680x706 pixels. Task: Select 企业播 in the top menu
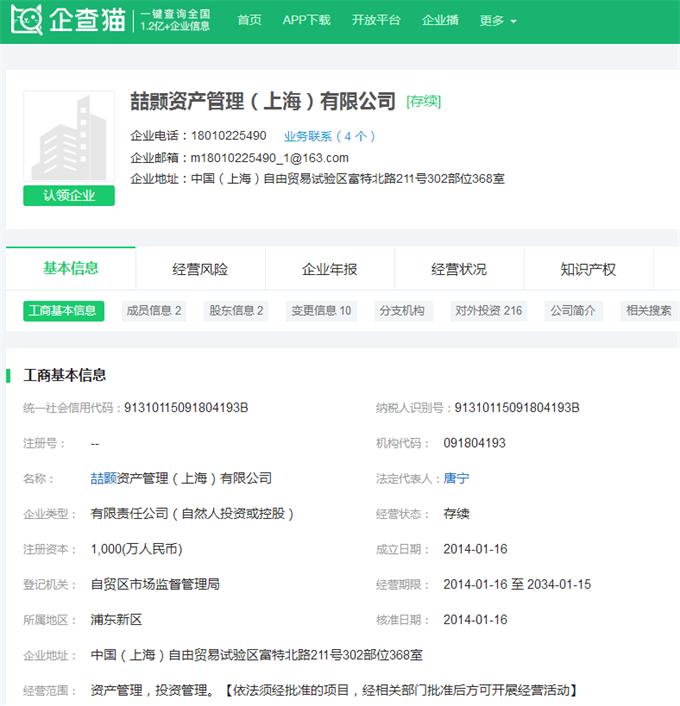440,20
